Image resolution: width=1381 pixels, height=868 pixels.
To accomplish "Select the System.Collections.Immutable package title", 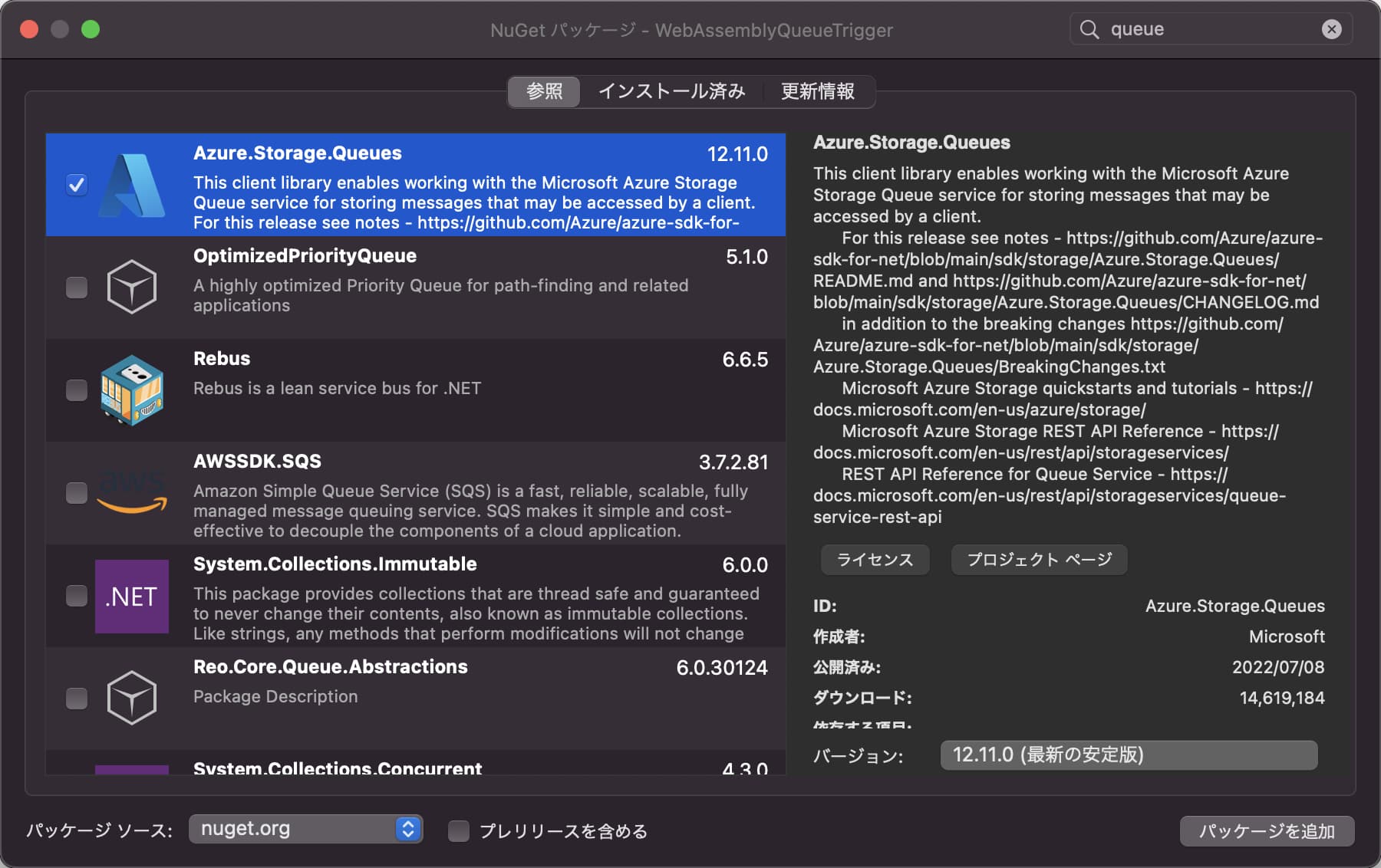I will point(335,564).
